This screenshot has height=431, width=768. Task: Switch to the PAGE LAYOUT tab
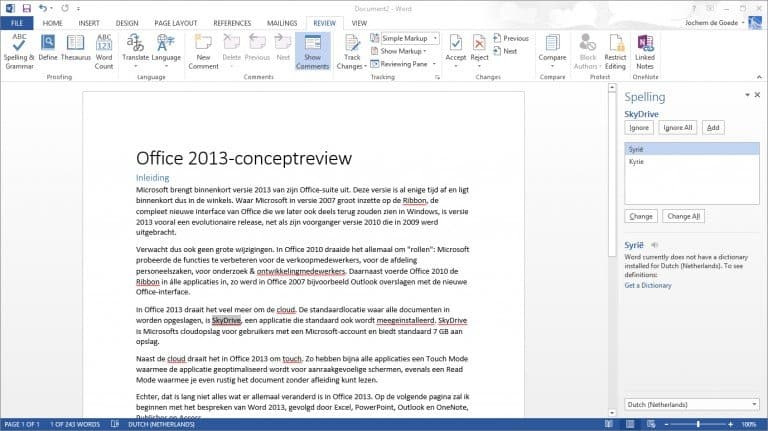tap(175, 23)
